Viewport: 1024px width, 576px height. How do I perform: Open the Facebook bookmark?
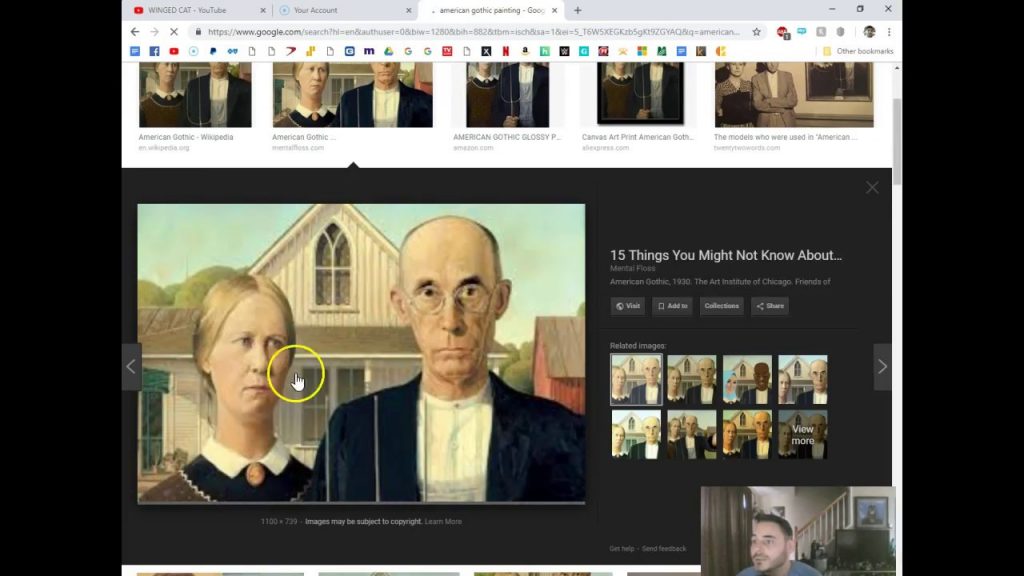154,51
